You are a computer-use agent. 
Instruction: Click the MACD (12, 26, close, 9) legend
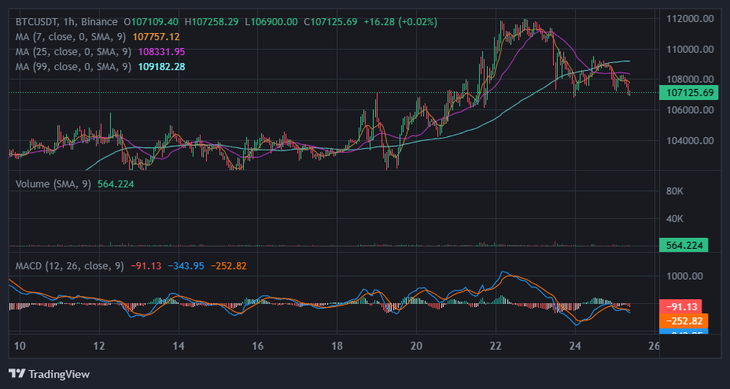70,266
